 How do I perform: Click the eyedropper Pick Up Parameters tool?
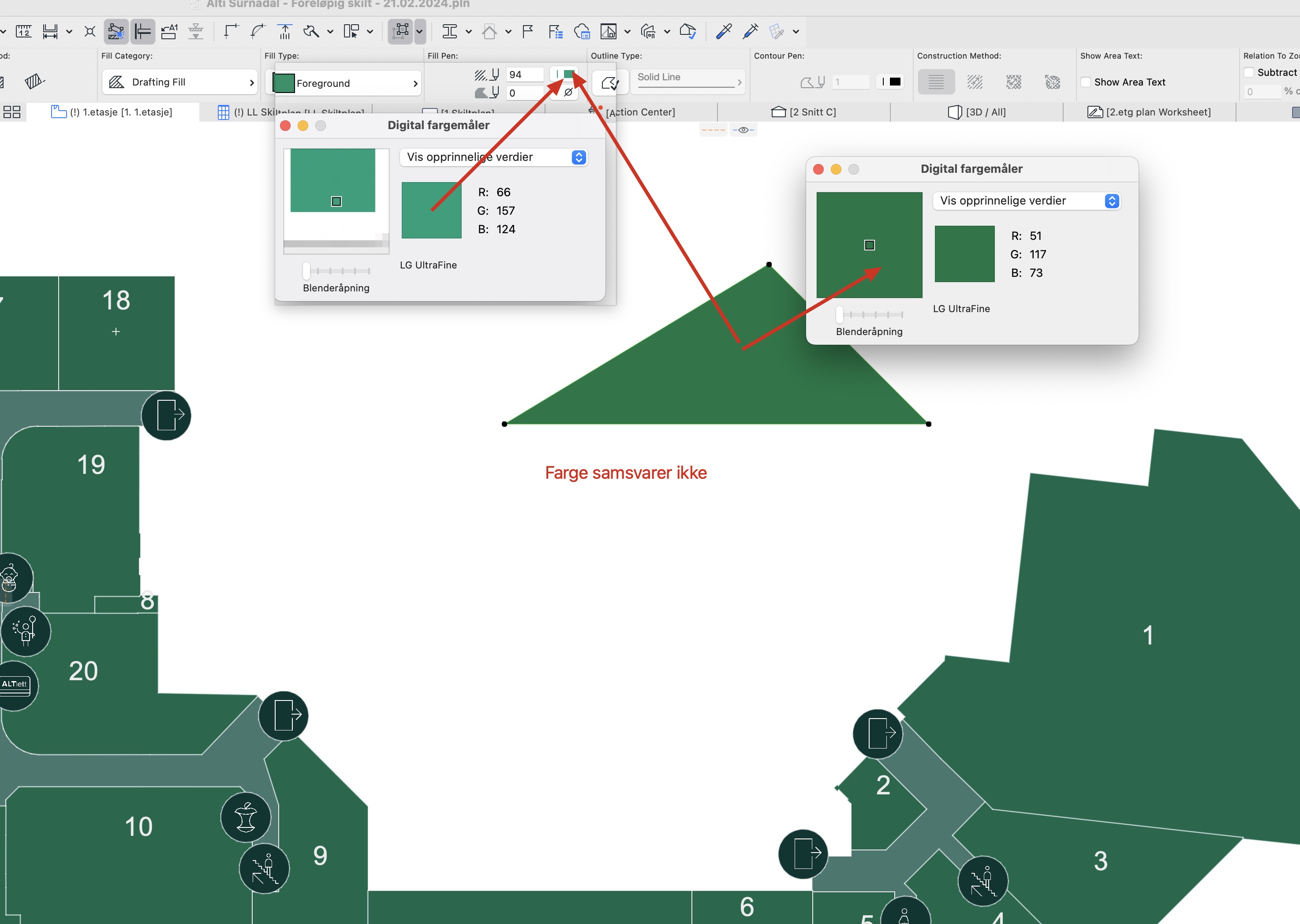pos(724,31)
